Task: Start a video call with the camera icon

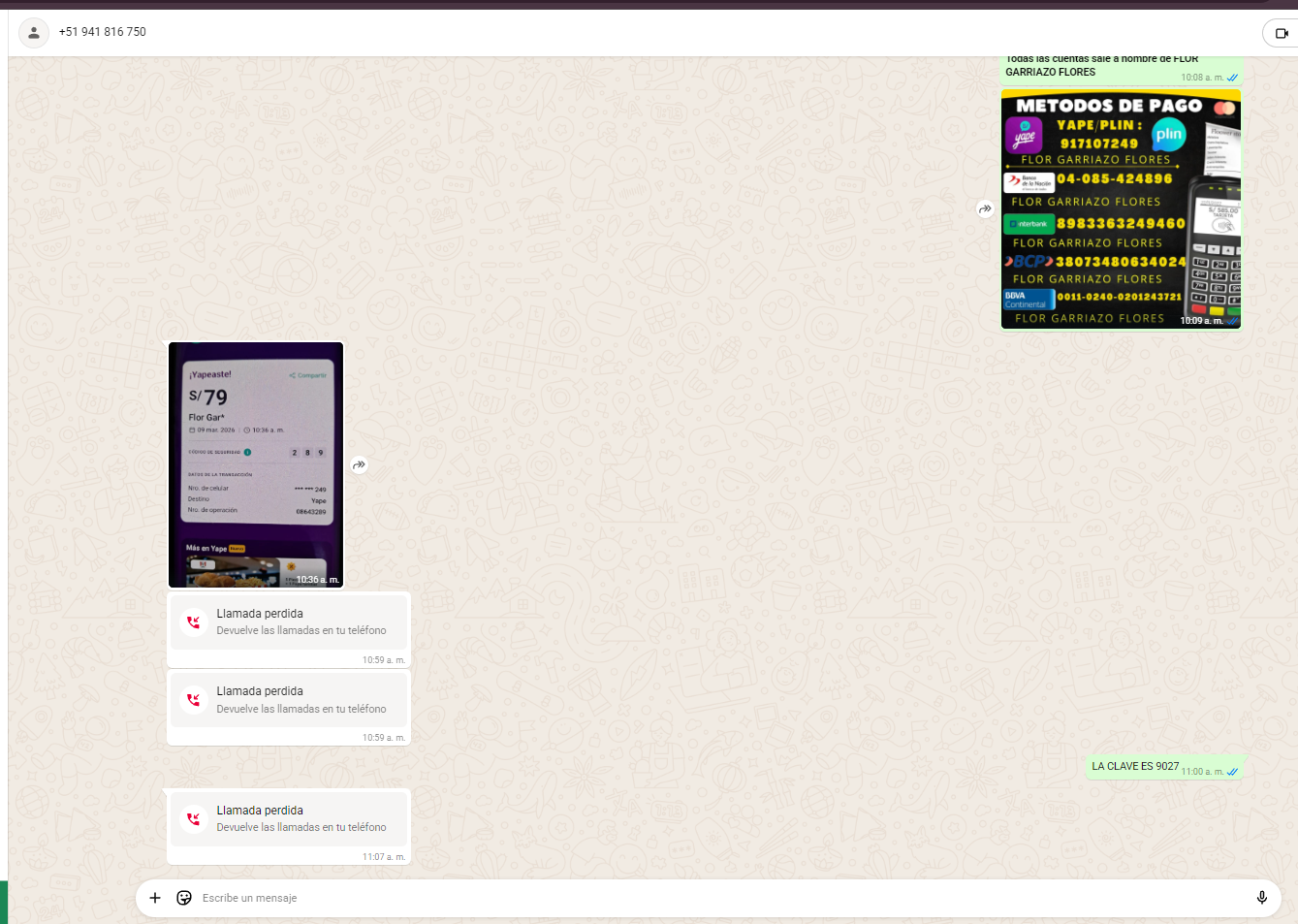Action: click(1281, 33)
